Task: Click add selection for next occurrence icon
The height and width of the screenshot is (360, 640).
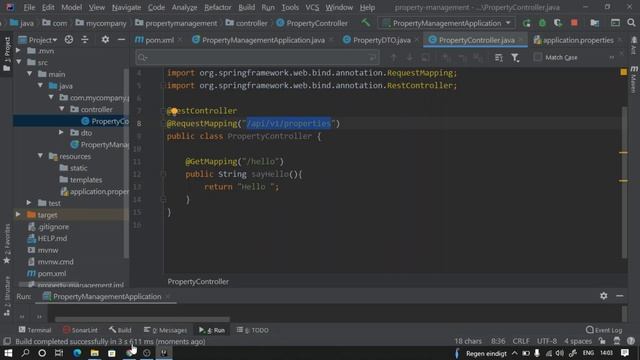Action: [447, 58]
